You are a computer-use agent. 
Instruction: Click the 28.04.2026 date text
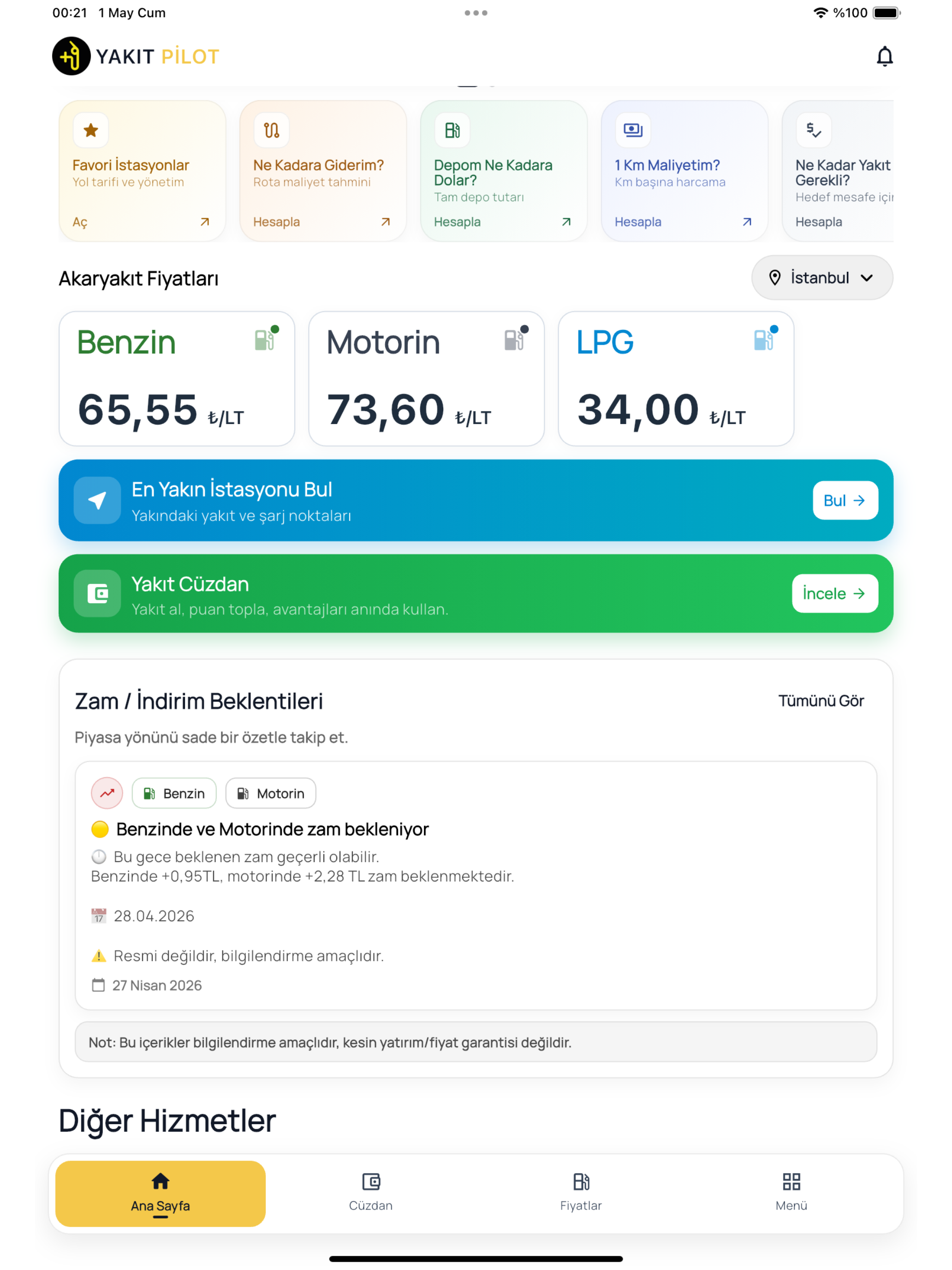point(154,916)
